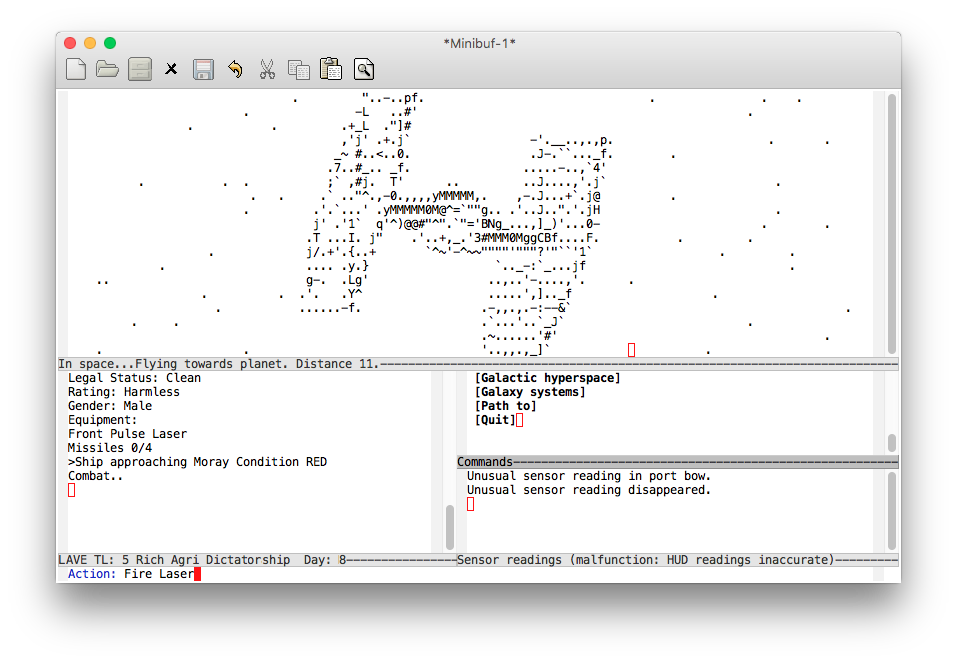
Task: Open the Galaxy systems command
Action: (530, 392)
